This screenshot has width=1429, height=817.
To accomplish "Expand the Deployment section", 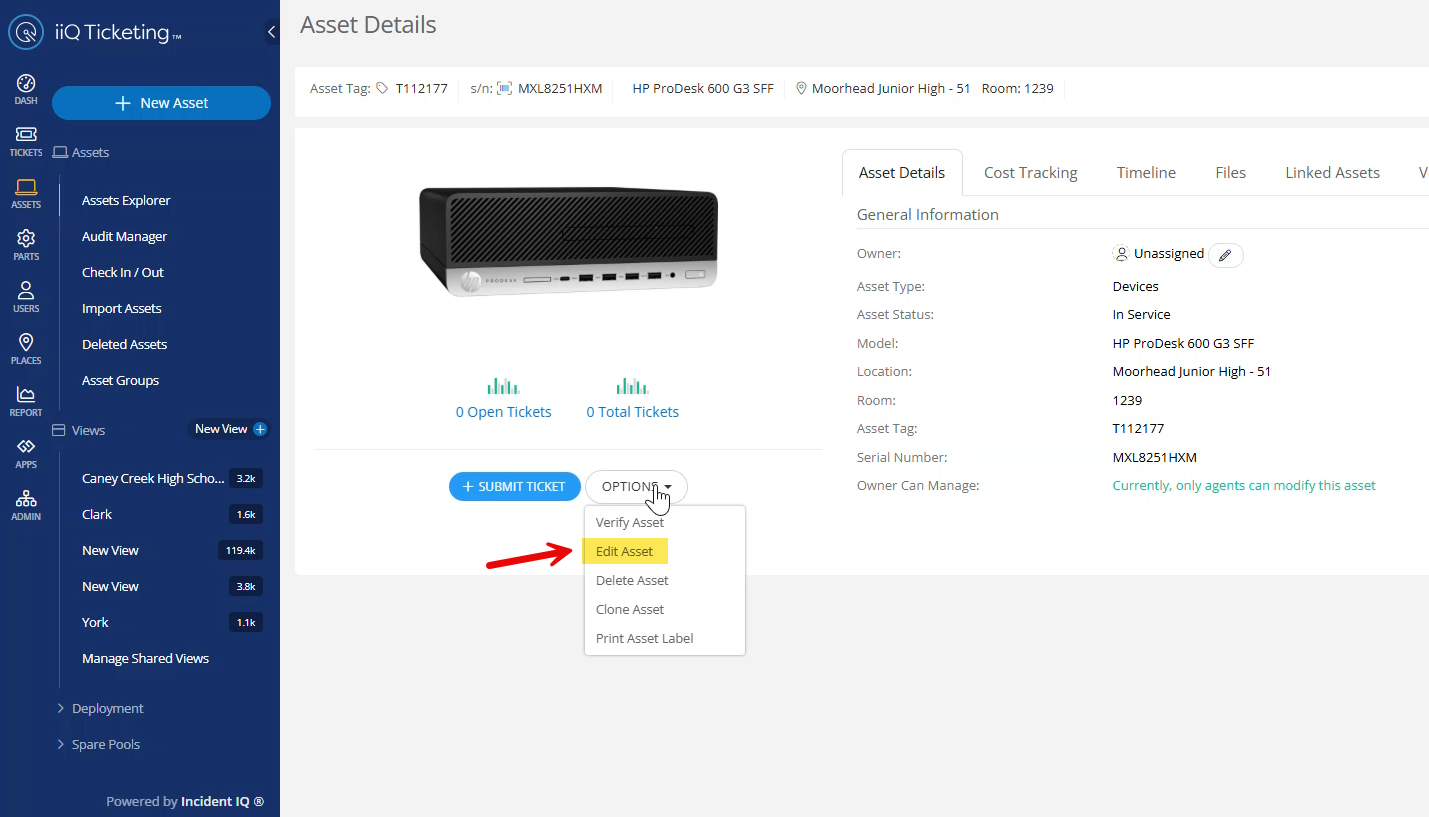I will (107, 708).
